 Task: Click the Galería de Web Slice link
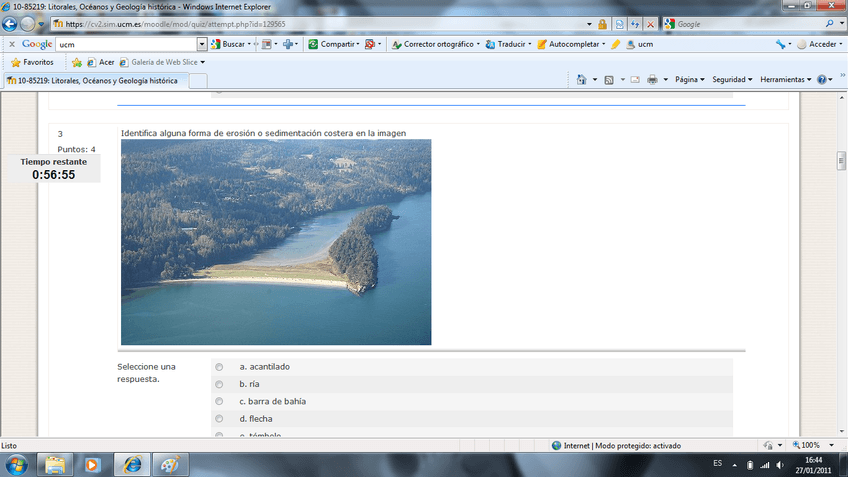166,62
